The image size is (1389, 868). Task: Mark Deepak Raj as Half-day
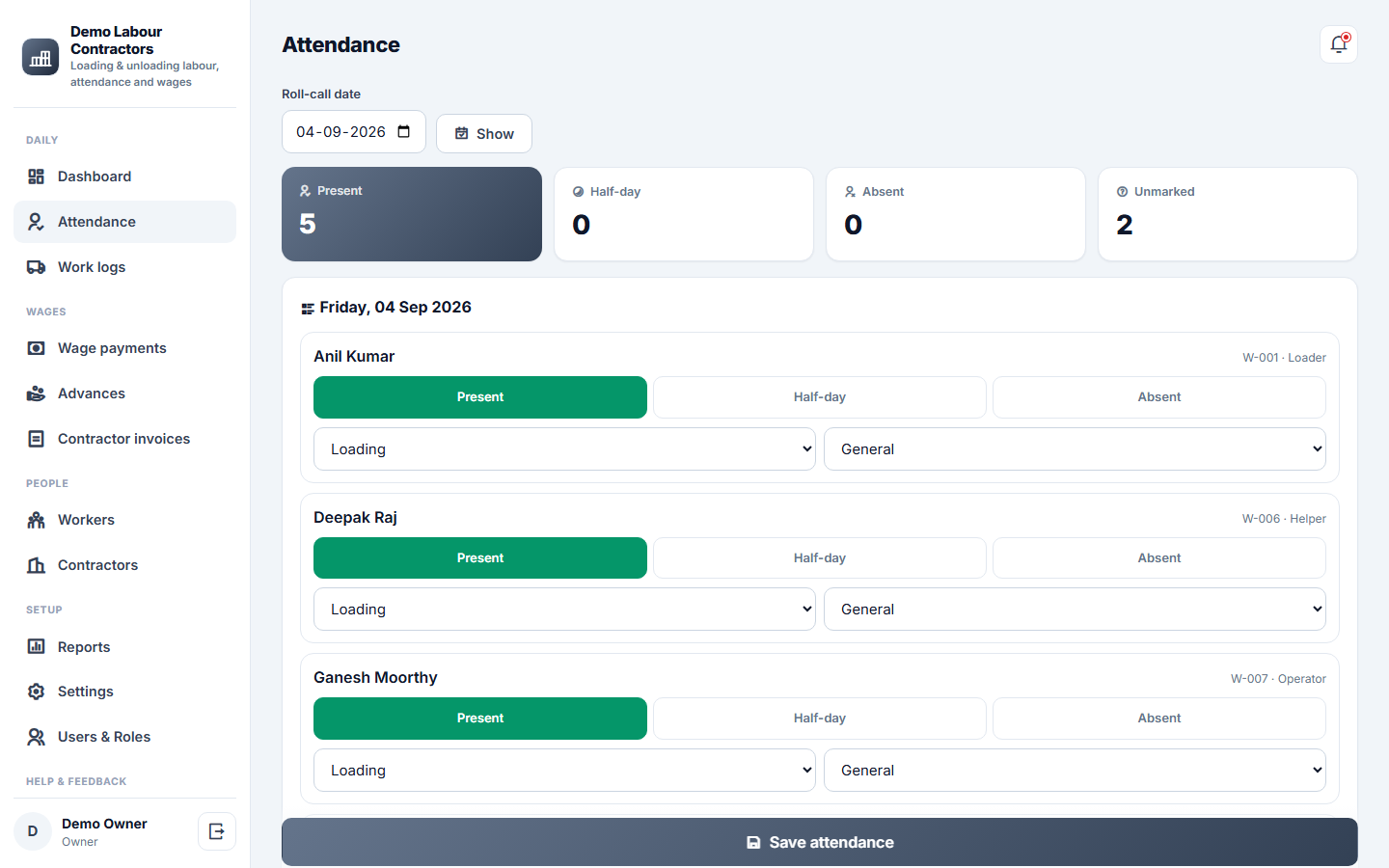(820, 558)
